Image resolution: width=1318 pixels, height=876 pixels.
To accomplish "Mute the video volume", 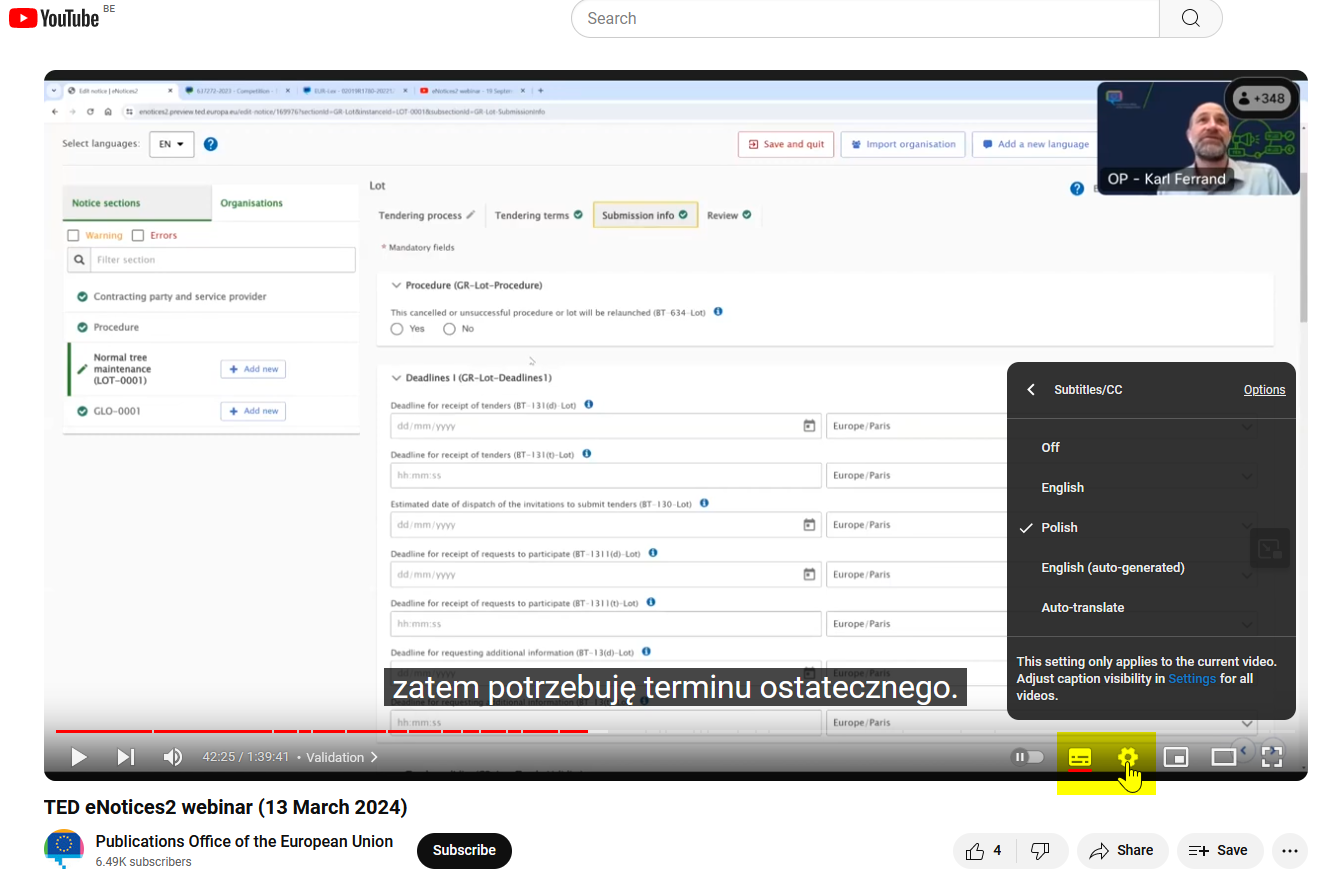I will (x=173, y=757).
